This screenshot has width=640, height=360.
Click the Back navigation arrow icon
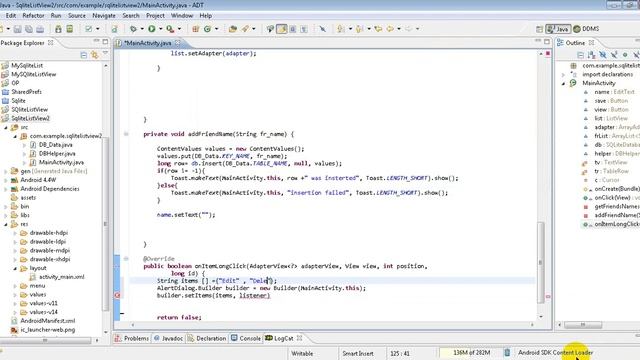point(390,29)
